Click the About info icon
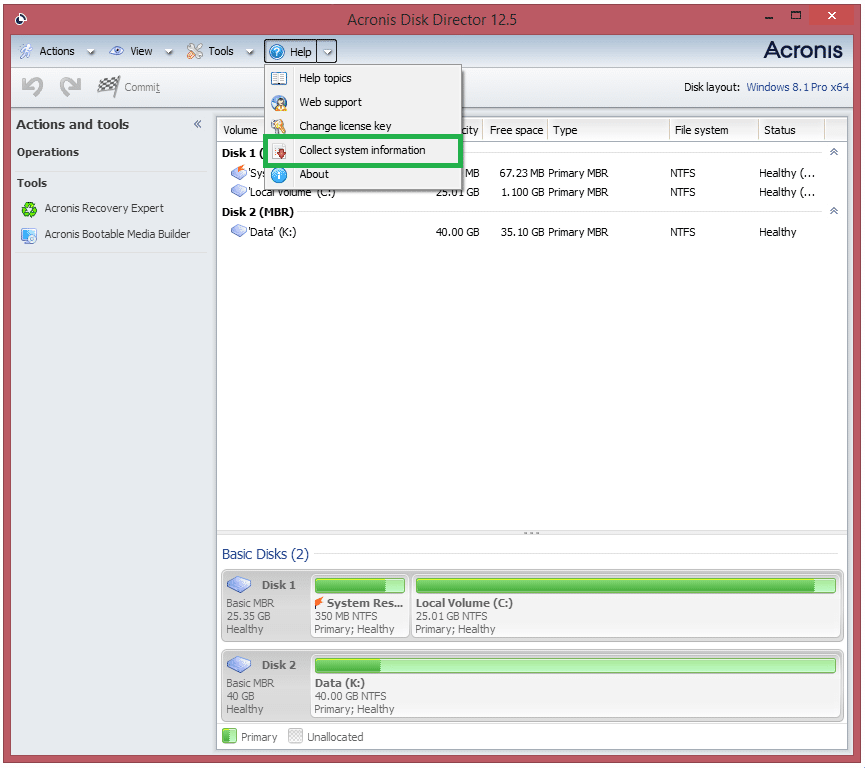Screen dimensions: 865x768 pos(279,175)
